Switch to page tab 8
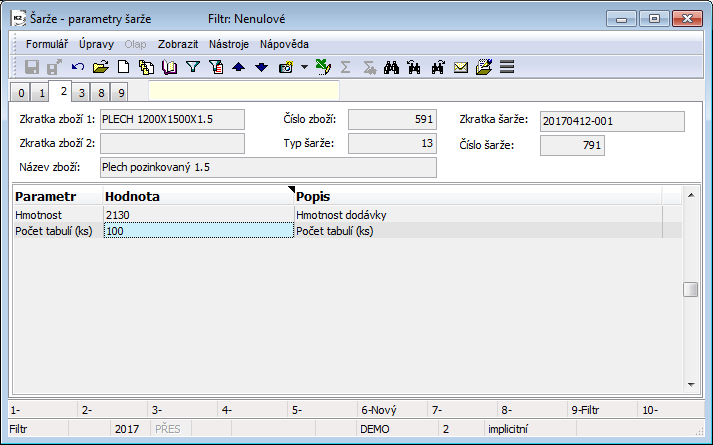 [101, 93]
